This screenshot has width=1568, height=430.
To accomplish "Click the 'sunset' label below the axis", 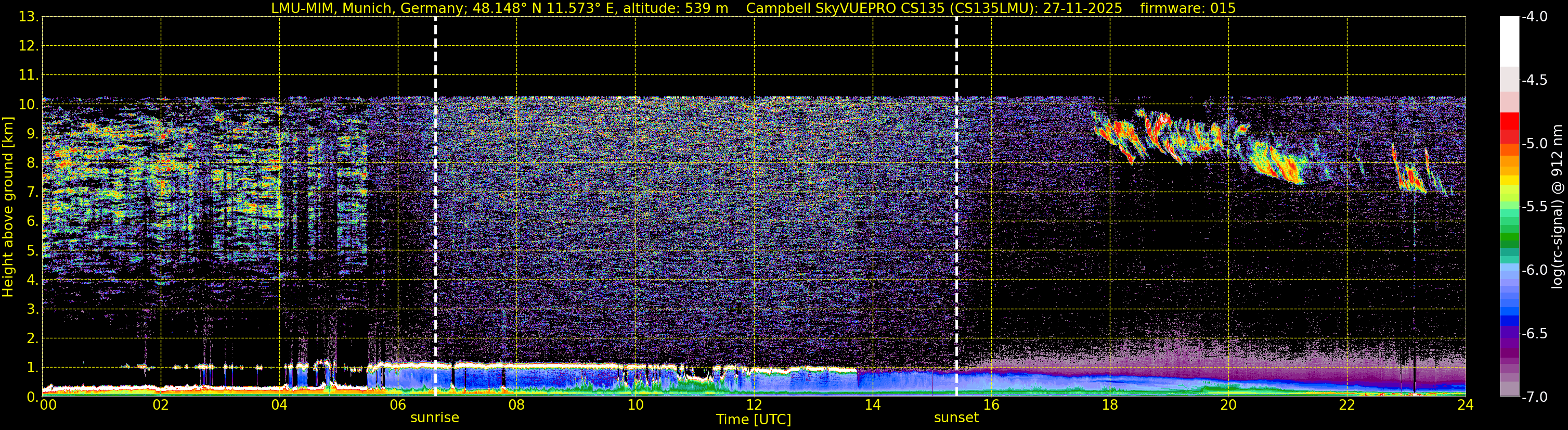I will [x=956, y=418].
